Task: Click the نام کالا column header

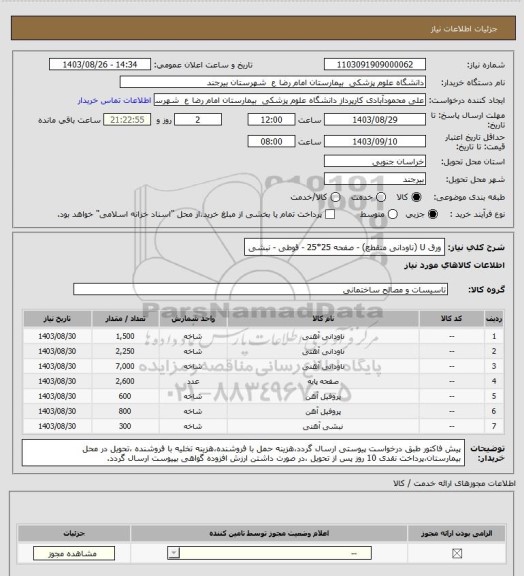Action: (323, 319)
